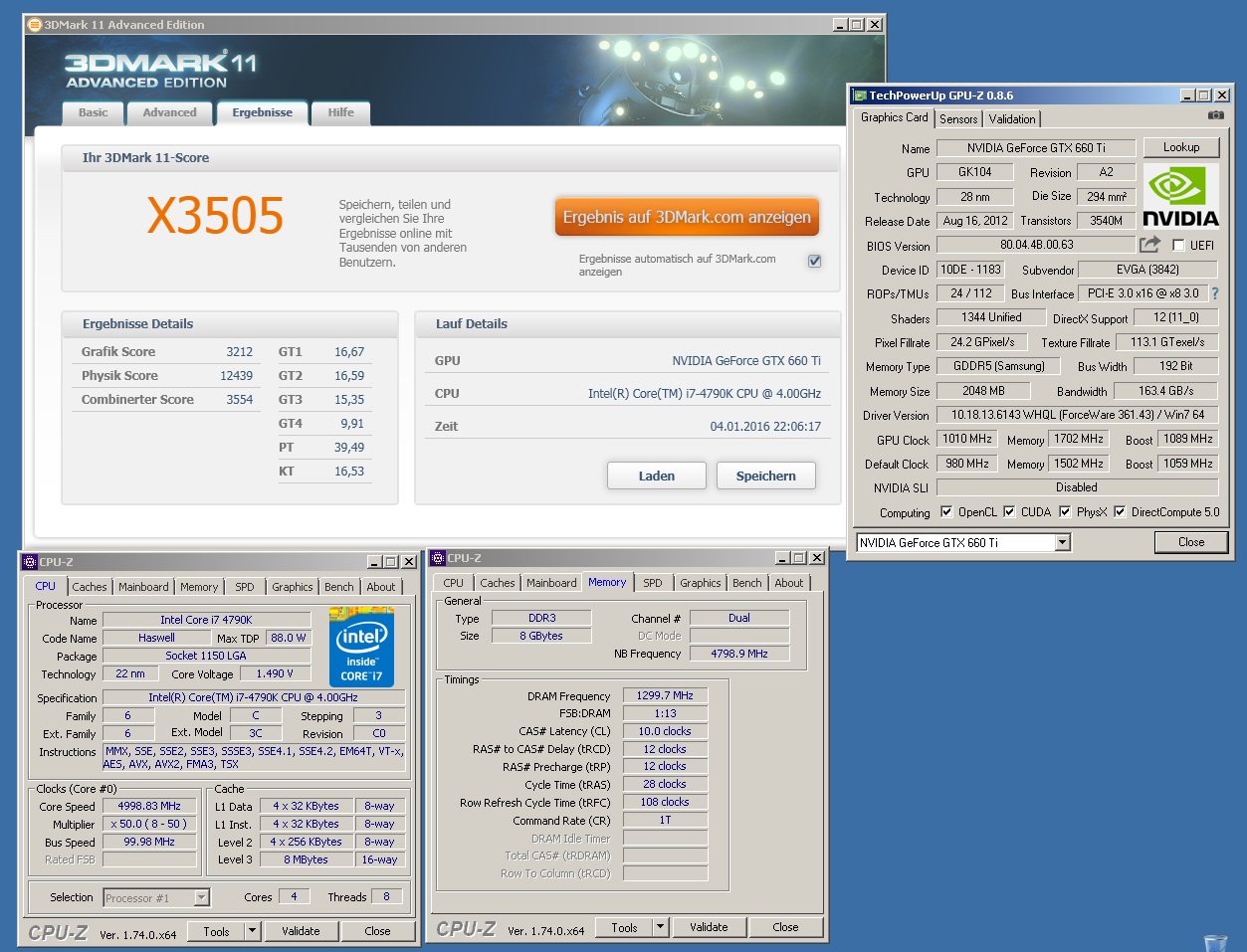Click the Core Speed value 4998.83 MHz
The width and height of the screenshot is (1247, 952).
click(149, 806)
